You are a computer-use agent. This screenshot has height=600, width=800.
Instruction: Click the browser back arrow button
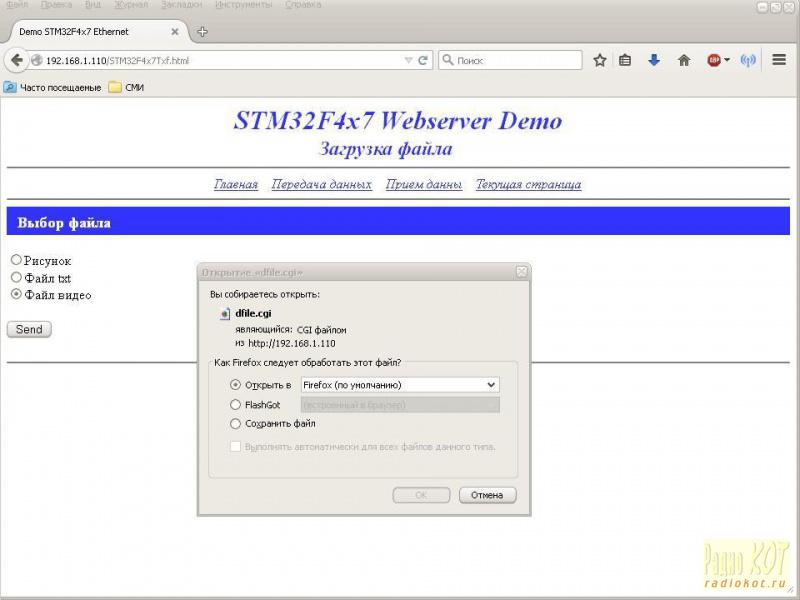[x=17, y=60]
